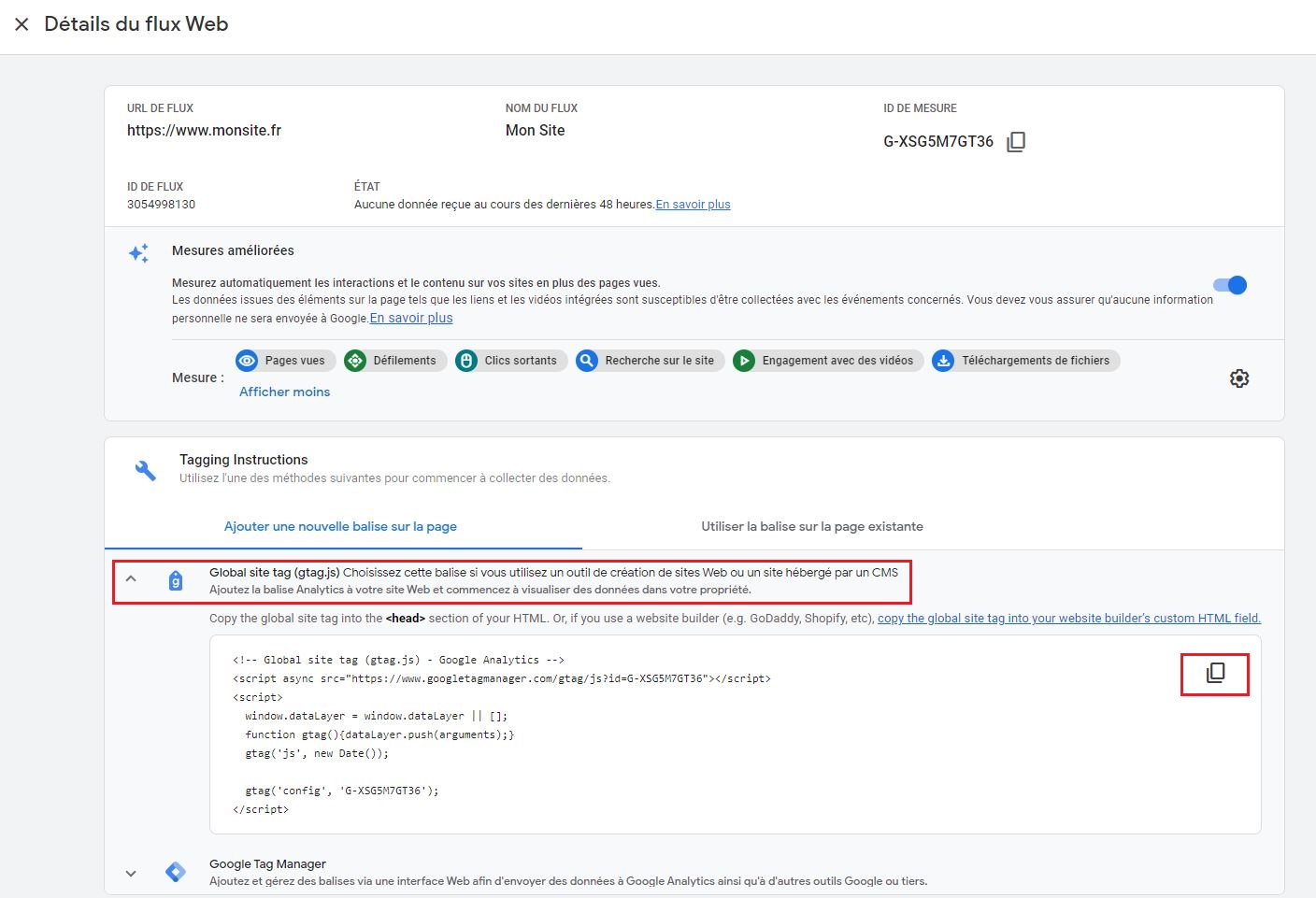
Task: Collapse the Global site tag section
Action: pyautogui.click(x=131, y=579)
